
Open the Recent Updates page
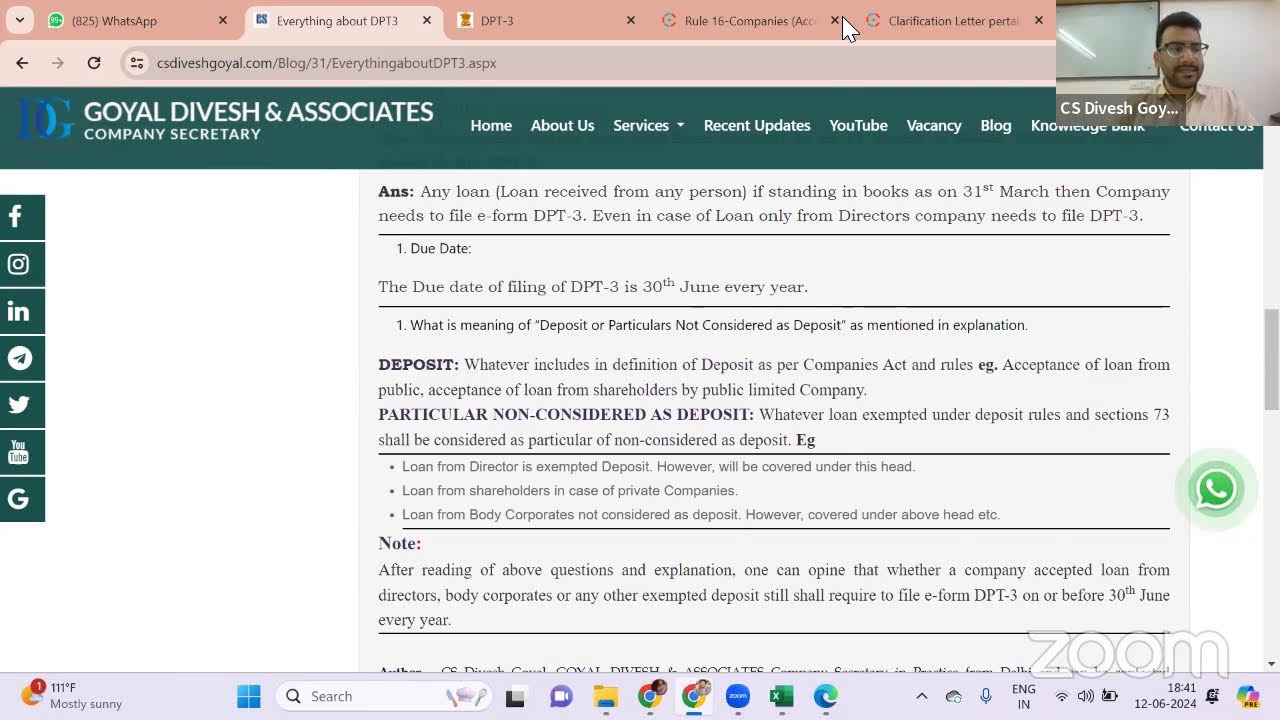tap(757, 125)
